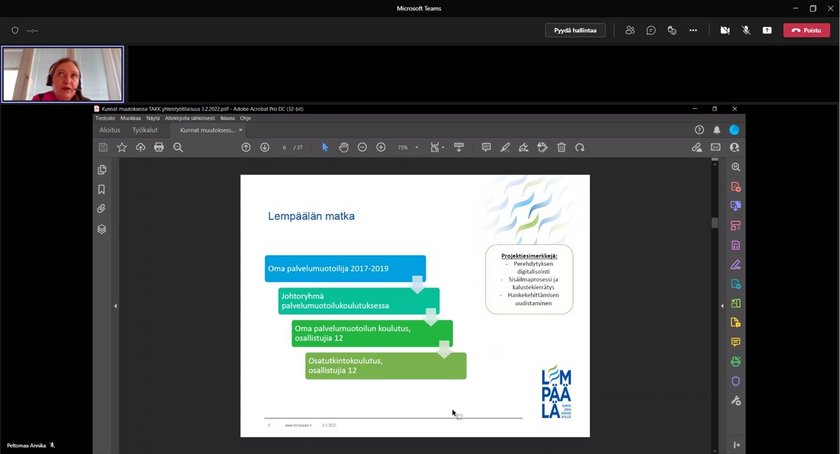Leave the meeting with Poistu button
Viewport: 840px width, 454px height.
tap(806, 30)
